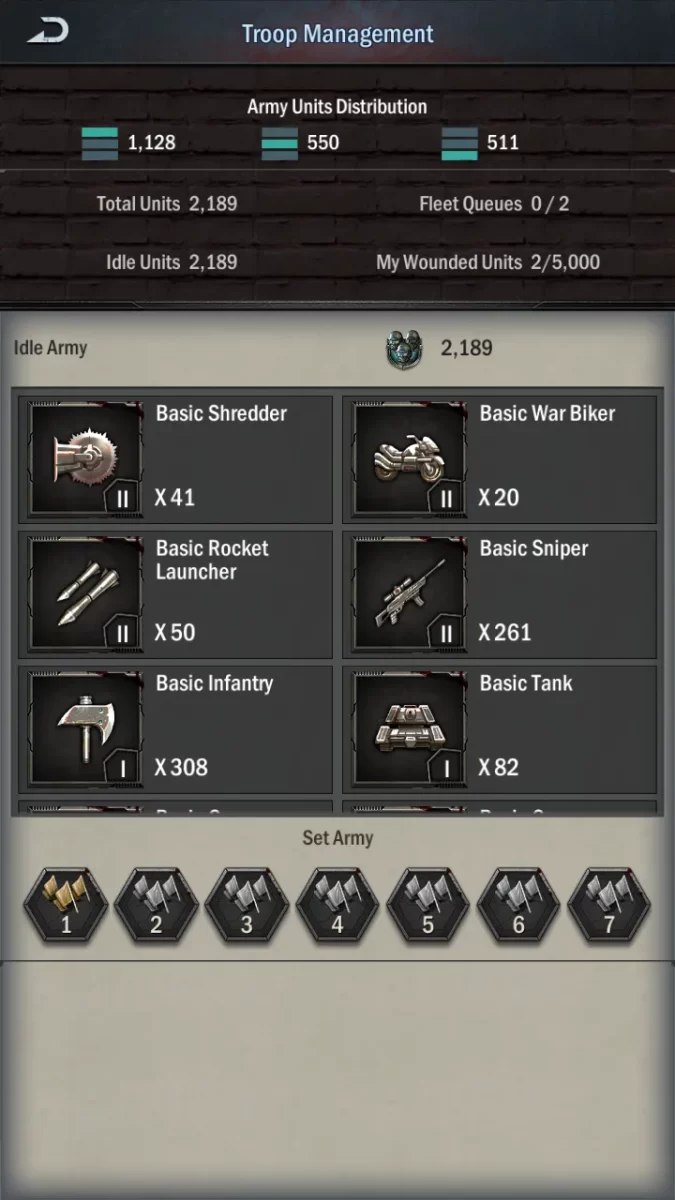Select the Basic Infantry axe icon
The width and height of the screenshot is (675, 1200).
pos(87,730)
